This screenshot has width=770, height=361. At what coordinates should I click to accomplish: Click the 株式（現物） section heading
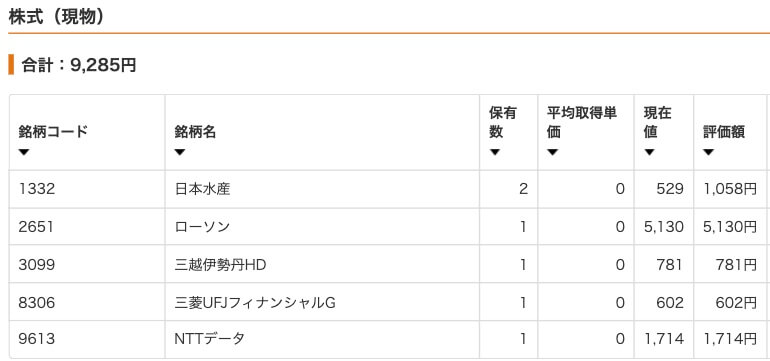(57, 17)
